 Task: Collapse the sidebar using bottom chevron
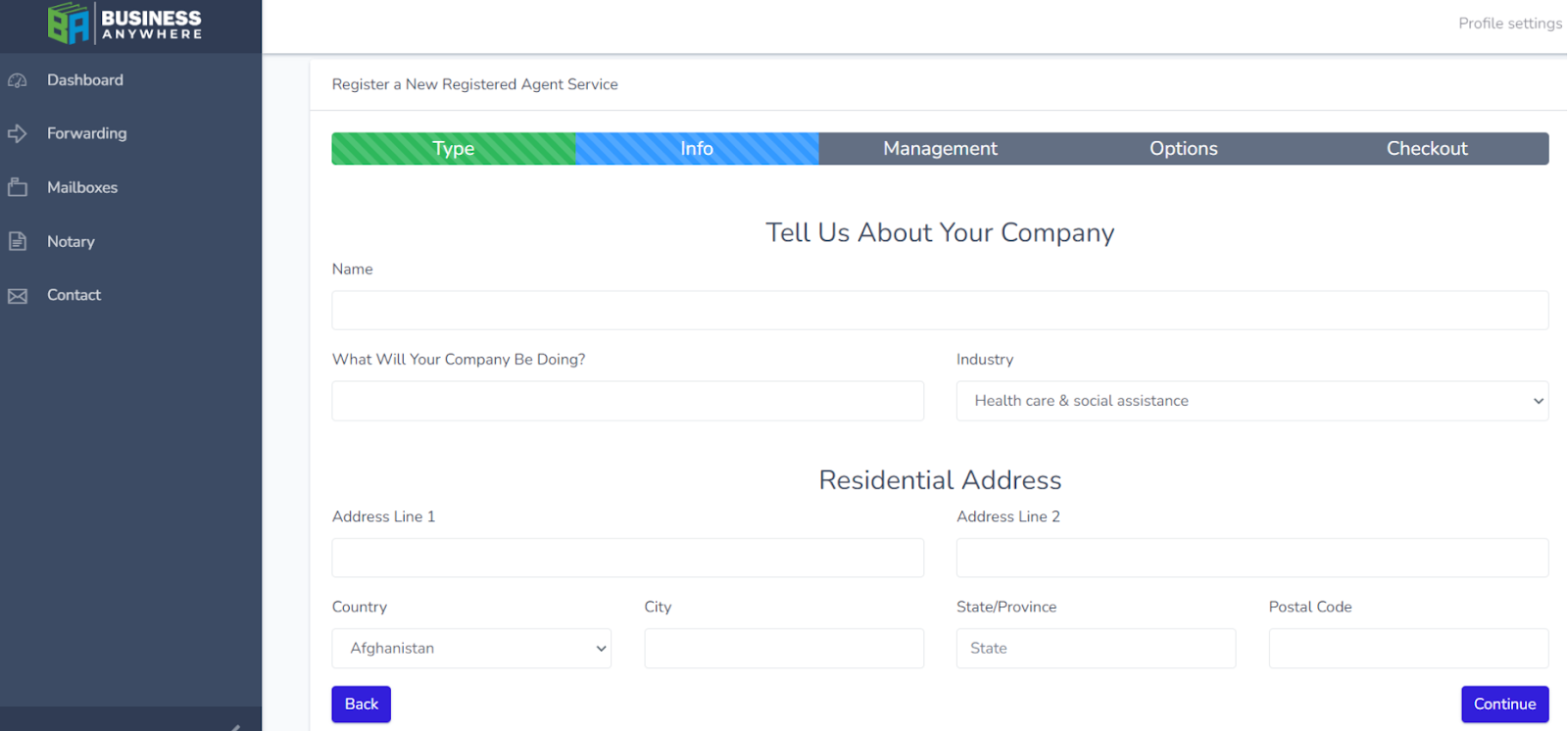click(x=235, y=726)
